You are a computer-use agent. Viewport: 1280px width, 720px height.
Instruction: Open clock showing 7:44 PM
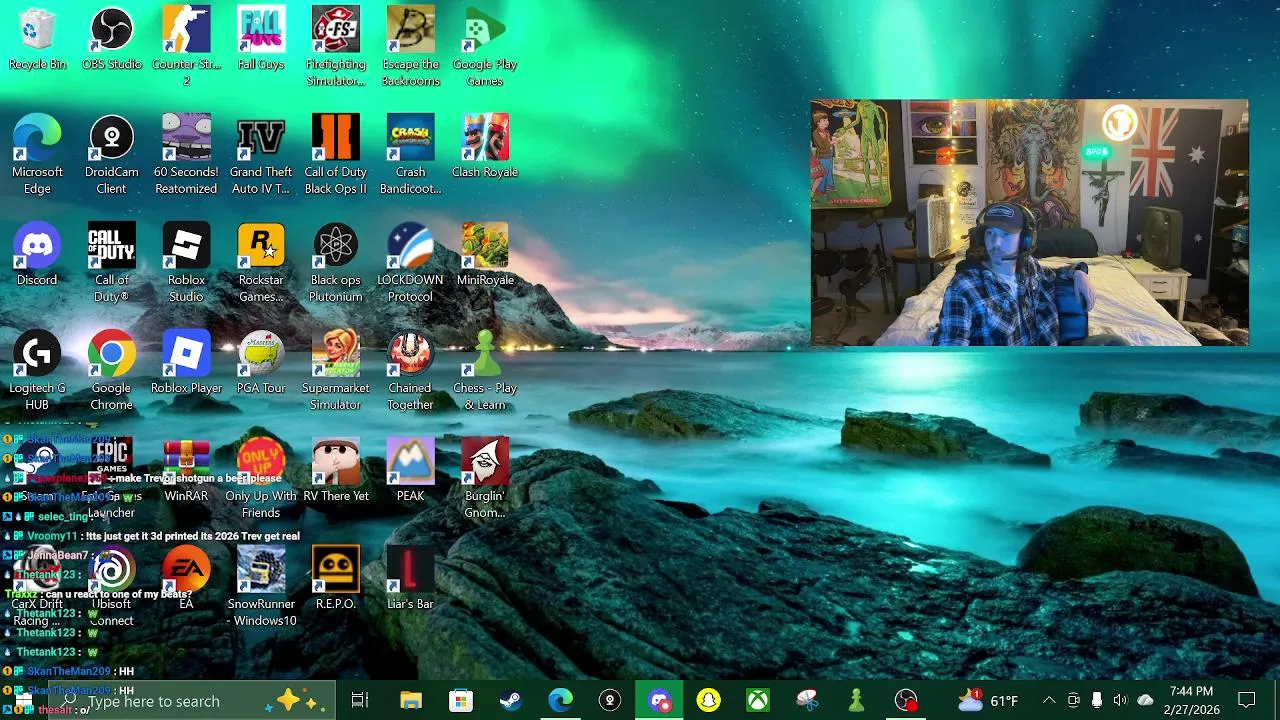[1191, 701]
